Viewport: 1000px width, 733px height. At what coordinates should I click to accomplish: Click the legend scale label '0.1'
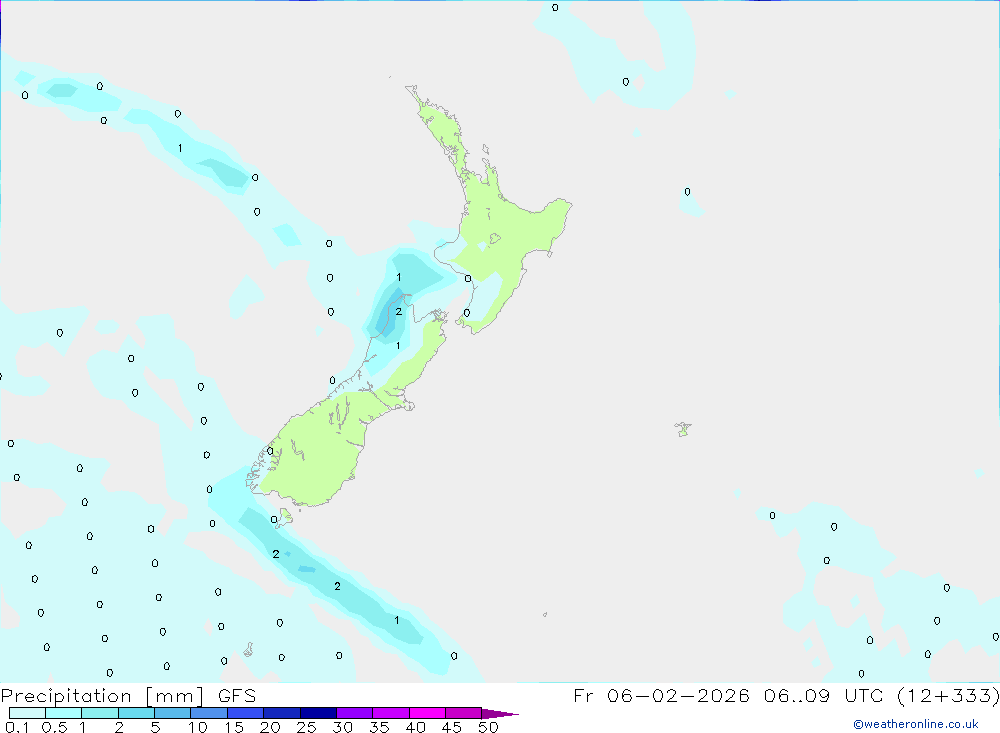(17, 727)
